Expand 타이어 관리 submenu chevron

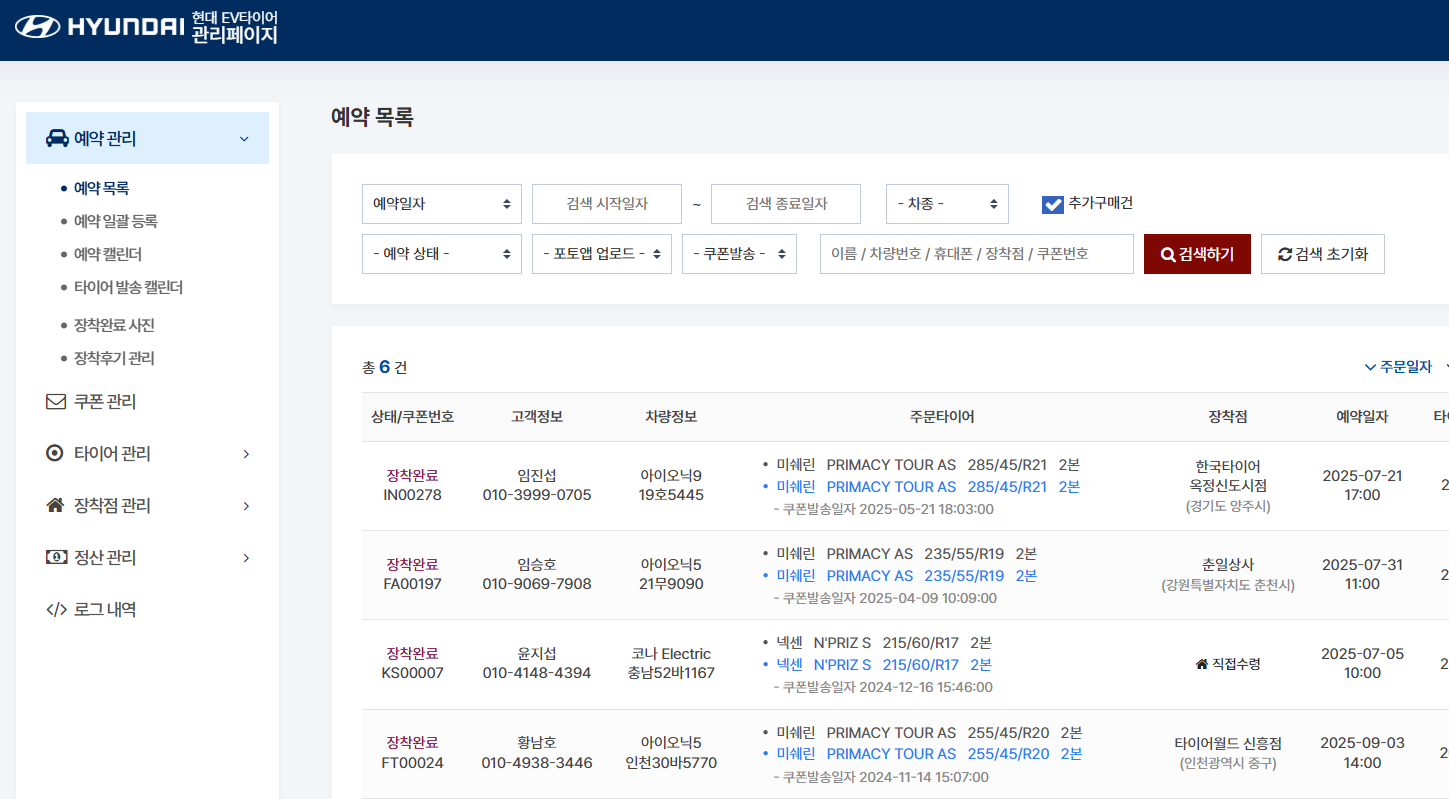(x=246, y=454)
